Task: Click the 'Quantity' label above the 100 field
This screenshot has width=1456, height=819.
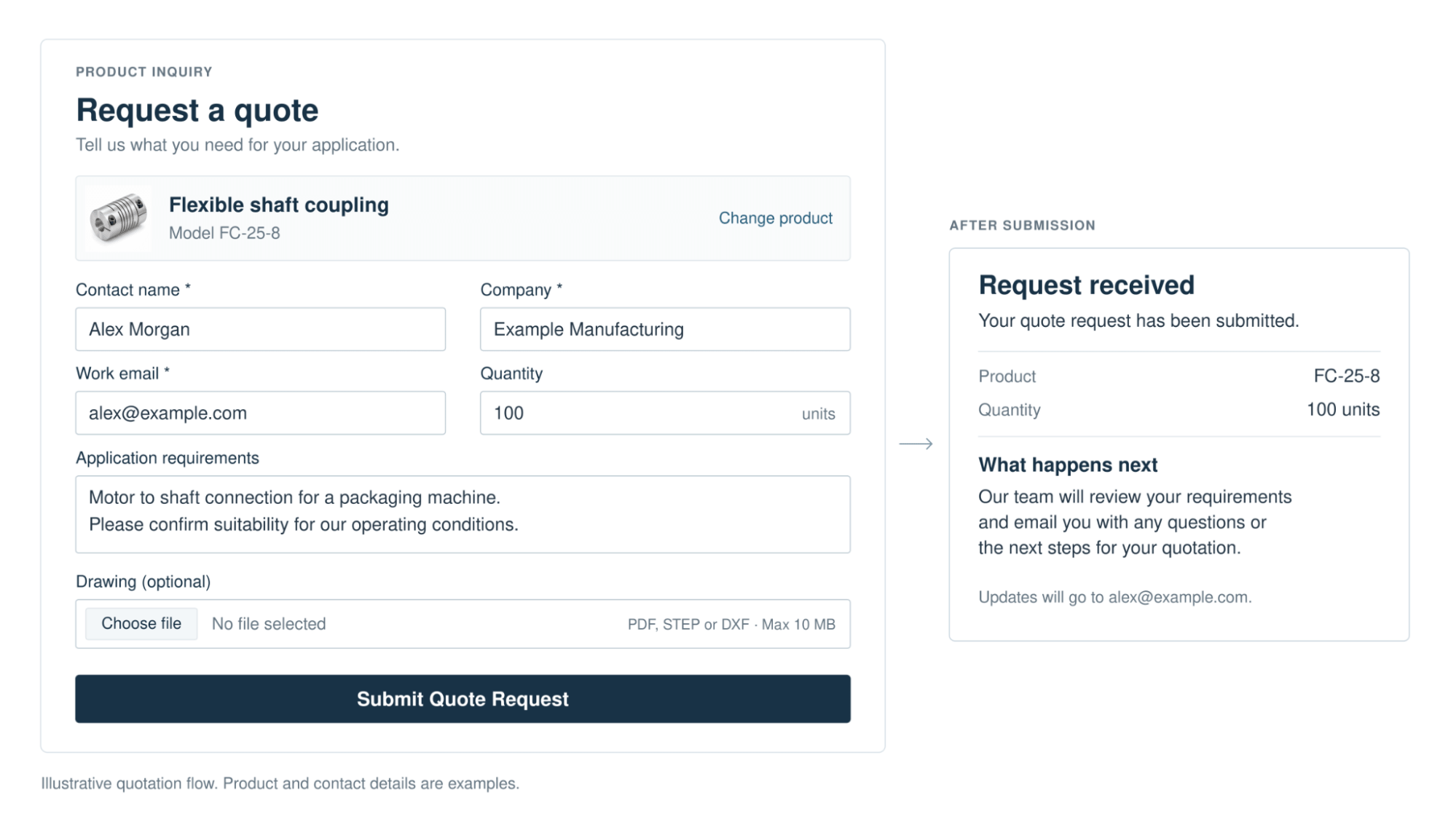Action: tap(511, 373)
